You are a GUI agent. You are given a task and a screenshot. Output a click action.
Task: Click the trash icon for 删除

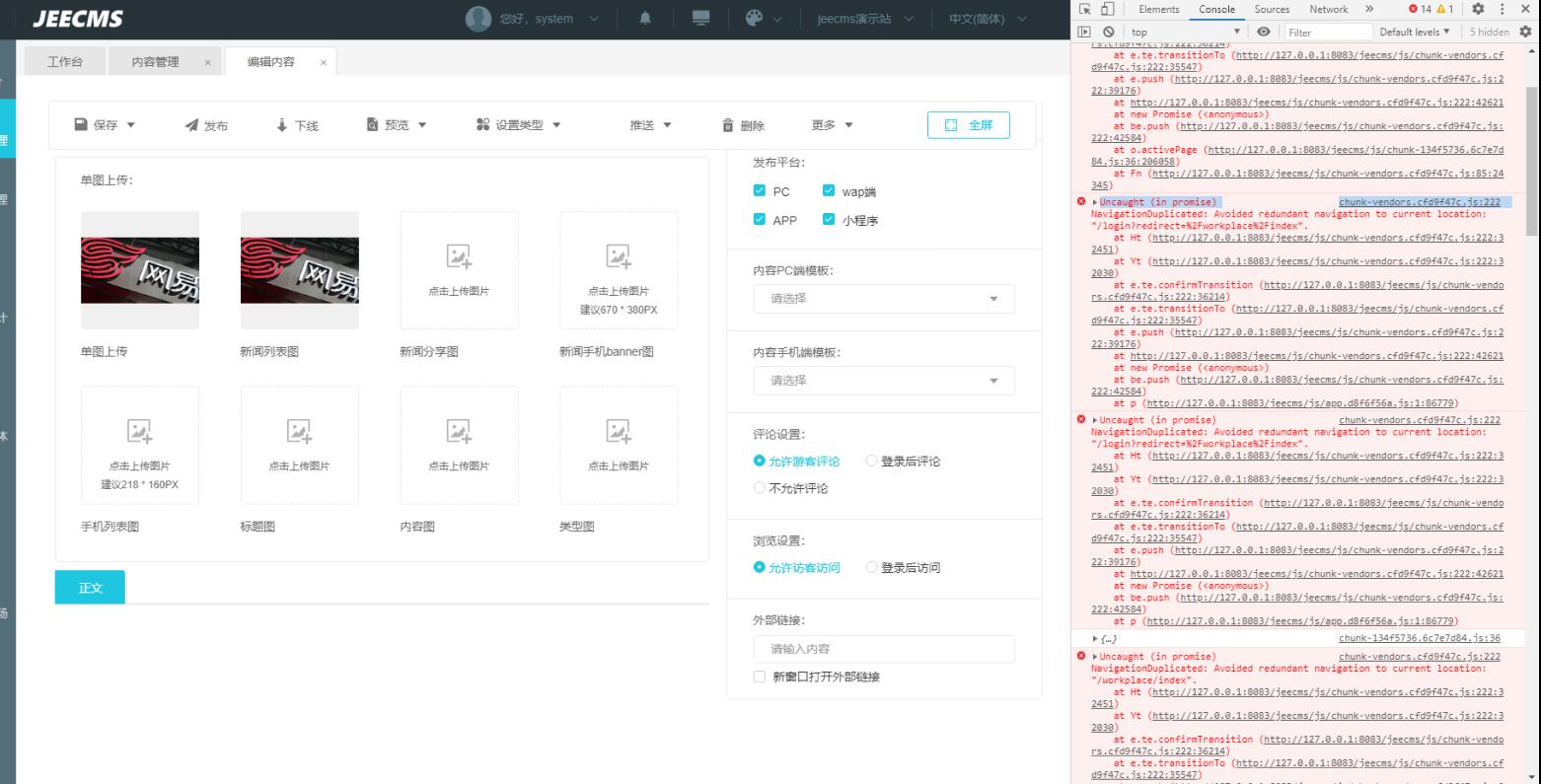click(728, 125)
